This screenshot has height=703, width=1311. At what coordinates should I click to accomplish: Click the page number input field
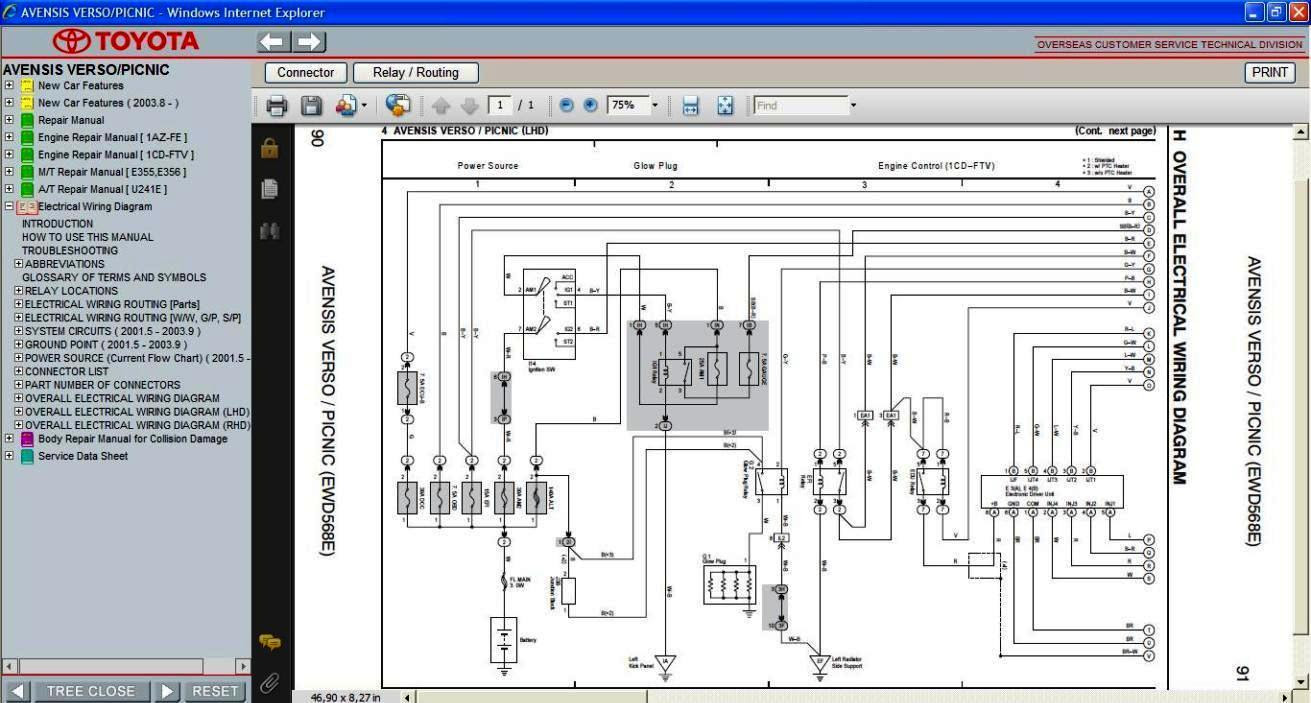tap(499, 105)
